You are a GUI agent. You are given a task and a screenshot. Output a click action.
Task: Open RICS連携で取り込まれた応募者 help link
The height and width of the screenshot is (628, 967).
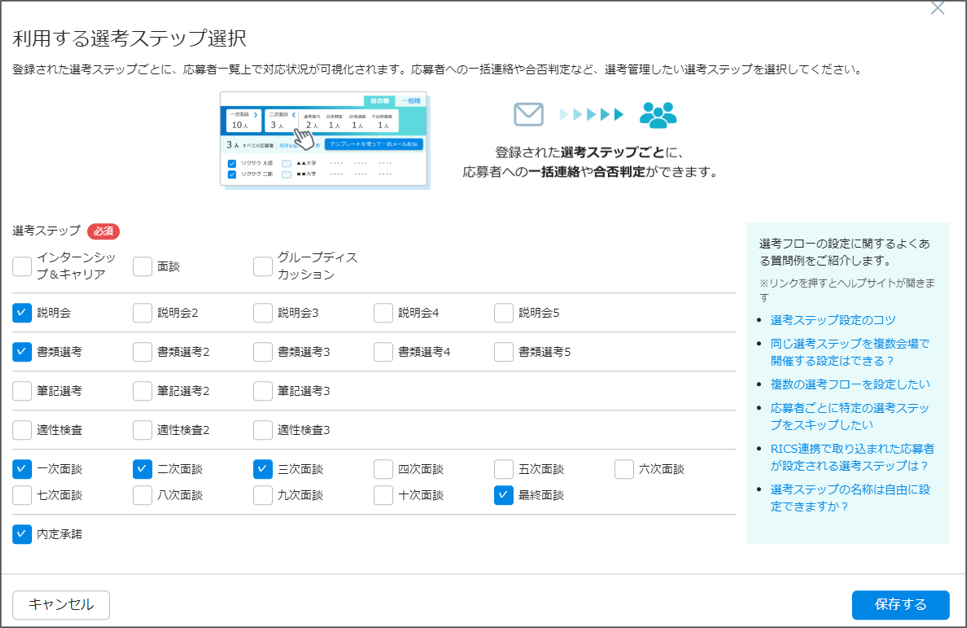[852, 457]
